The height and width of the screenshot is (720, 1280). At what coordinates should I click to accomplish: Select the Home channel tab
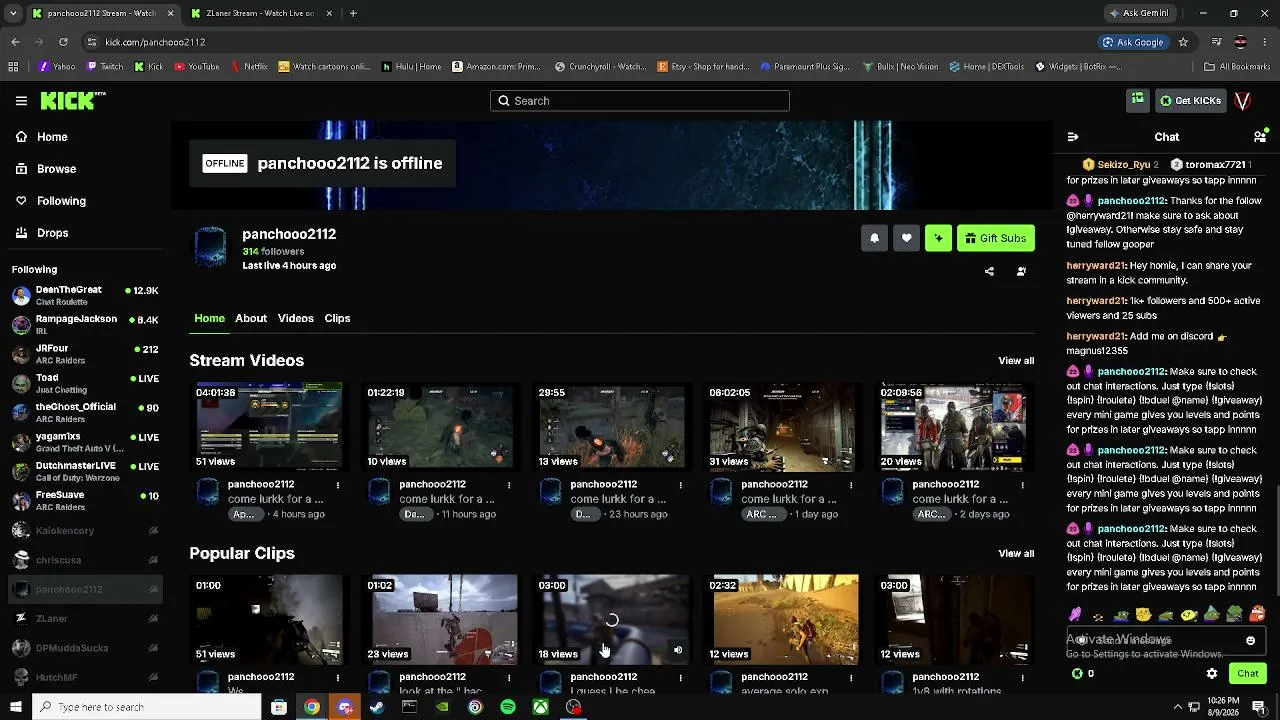click(x=209, y=318)
